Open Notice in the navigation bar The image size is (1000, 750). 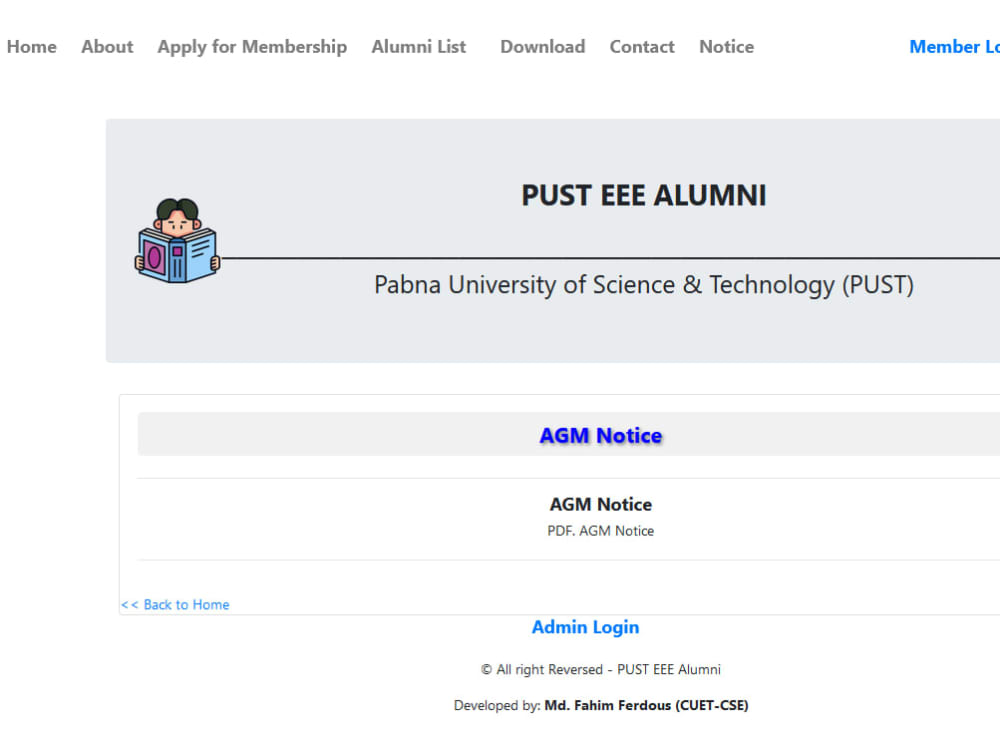coord(726,47)
